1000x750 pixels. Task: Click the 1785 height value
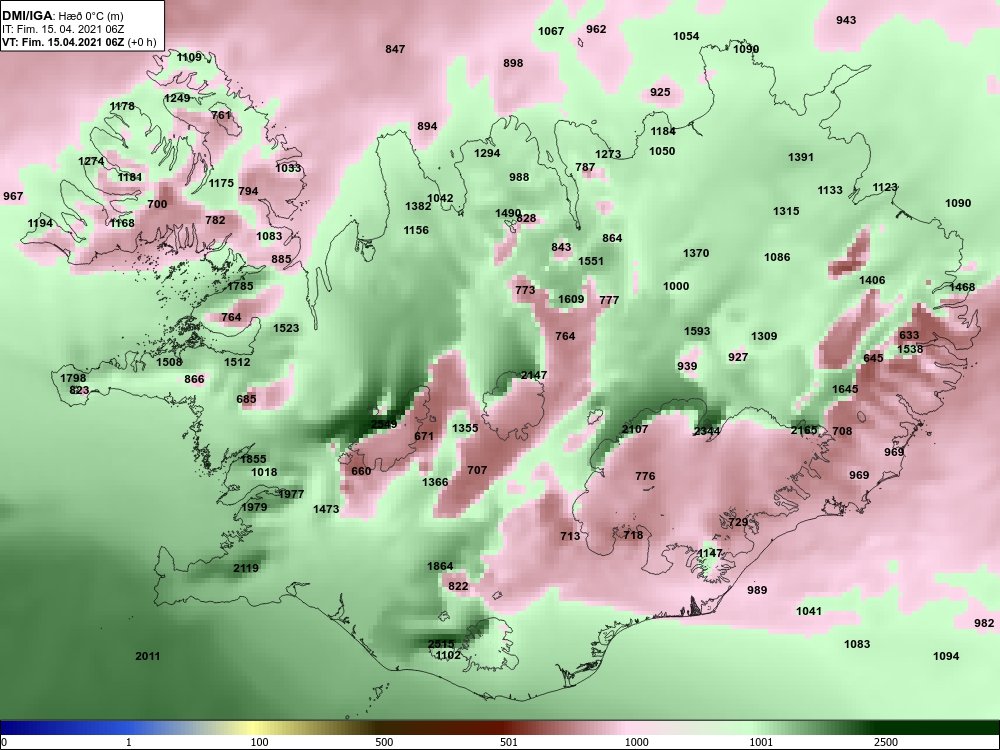(x=240, y=286)
